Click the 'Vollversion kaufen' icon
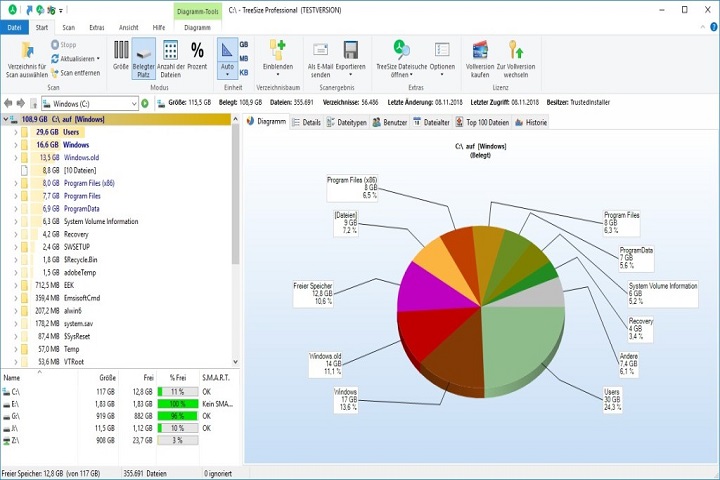The height and width of the screenshot is (480, 720). [480, 50]
